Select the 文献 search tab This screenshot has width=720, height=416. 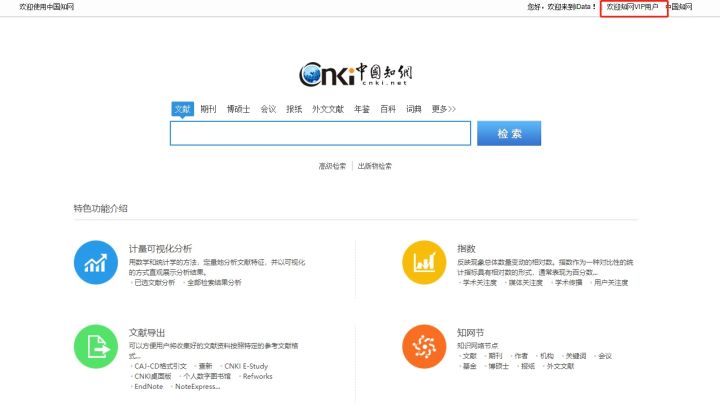[182, 109]
